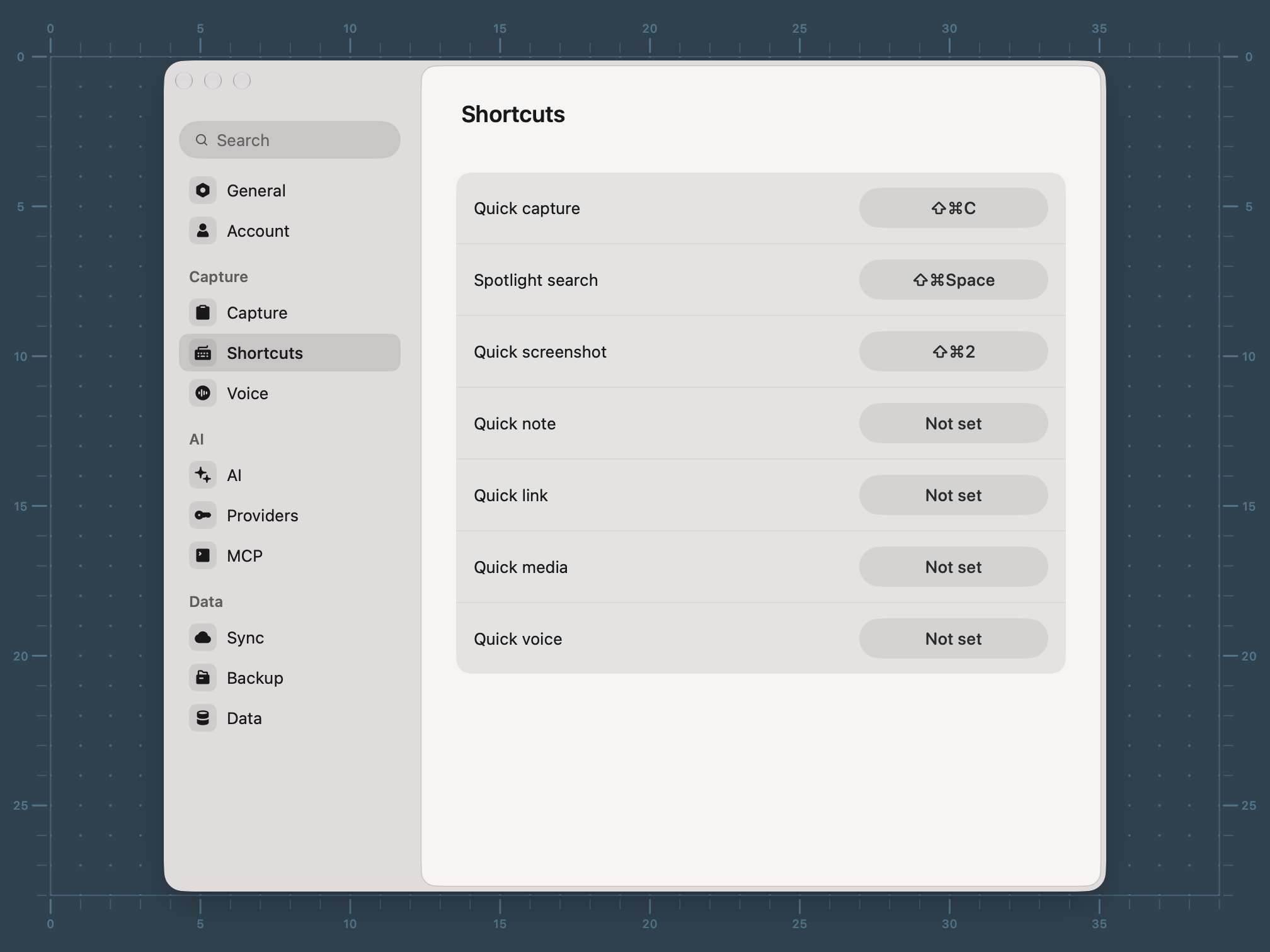1270x952 pixels.
Task: Focus the Search field text area
Action: pyautogui.click(x=290, y=140)
